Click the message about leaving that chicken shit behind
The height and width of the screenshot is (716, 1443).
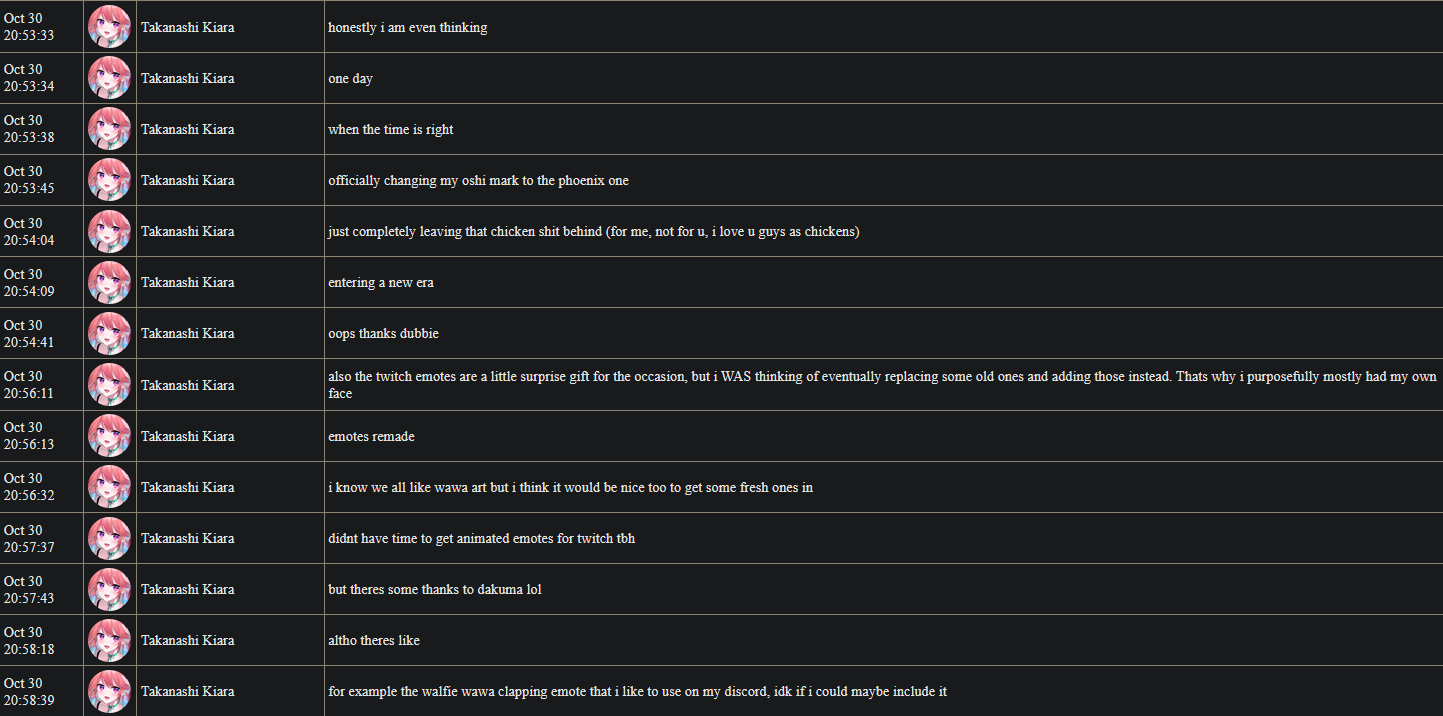pos(594,232)
